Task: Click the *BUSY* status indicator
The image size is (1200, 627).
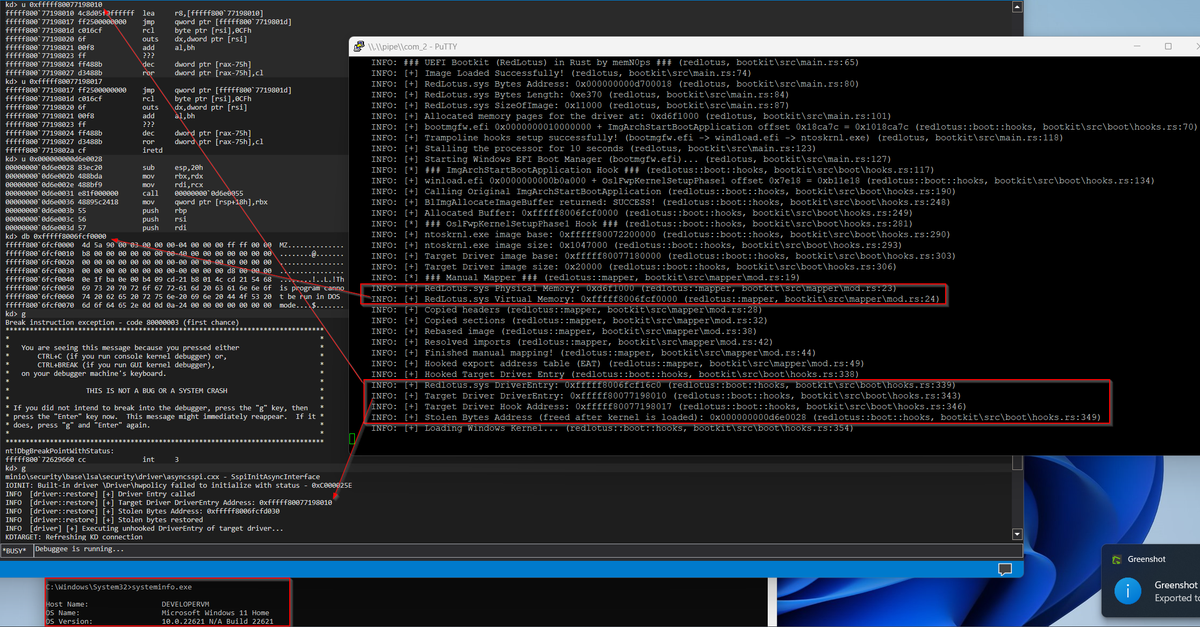Action: pyautogui.click(x=16, y=549)
